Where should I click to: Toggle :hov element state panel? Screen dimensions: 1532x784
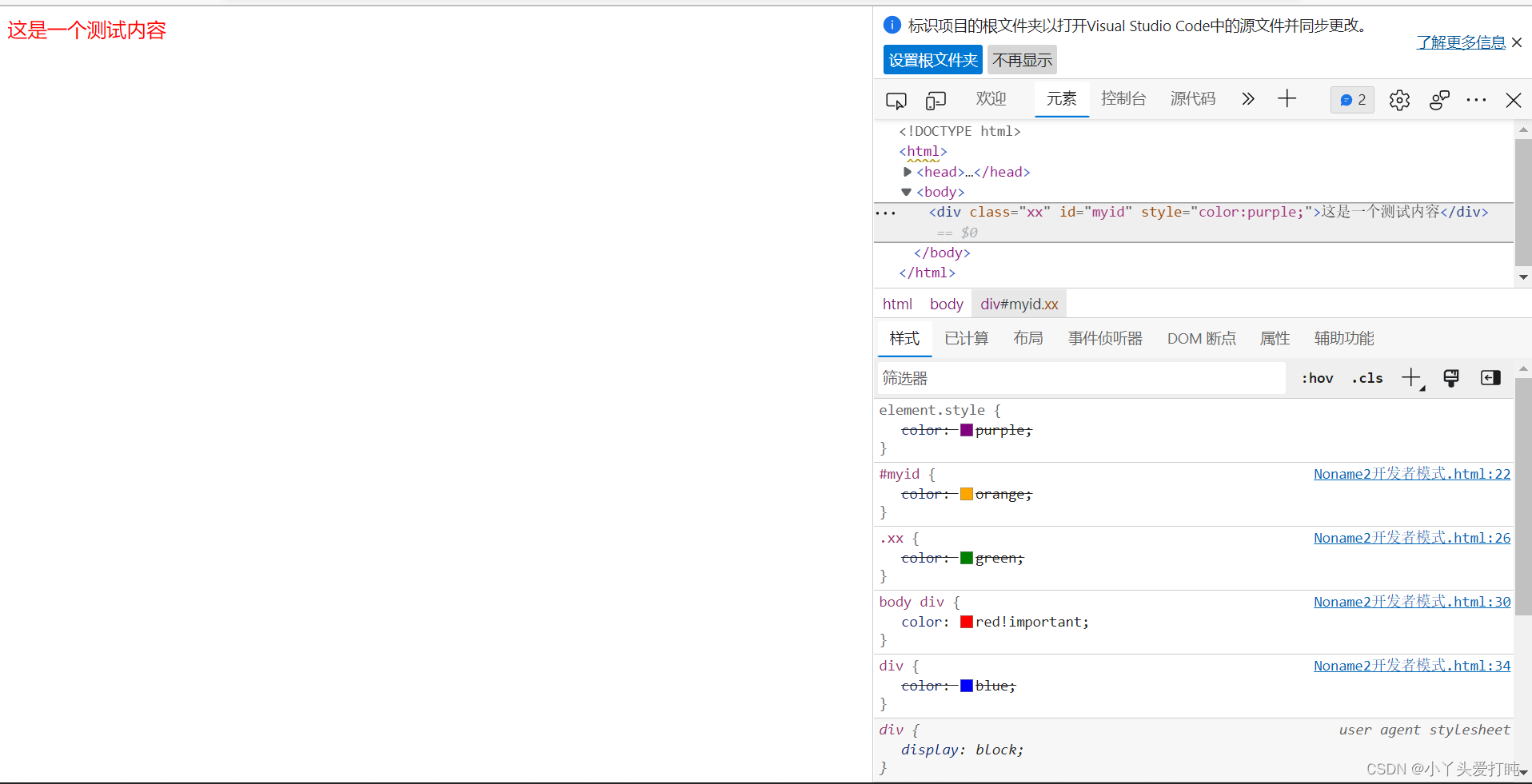[1317, 378]
